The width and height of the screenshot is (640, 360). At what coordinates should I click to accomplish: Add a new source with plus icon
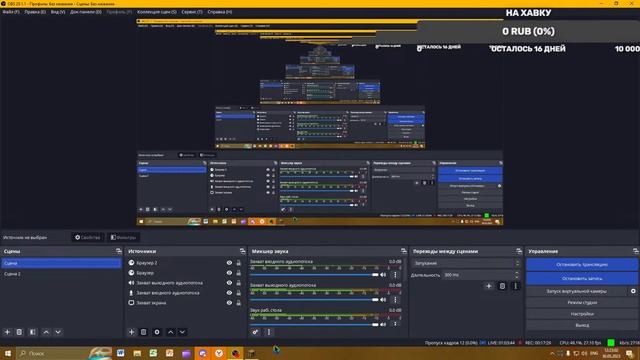[x=131, y=332]
